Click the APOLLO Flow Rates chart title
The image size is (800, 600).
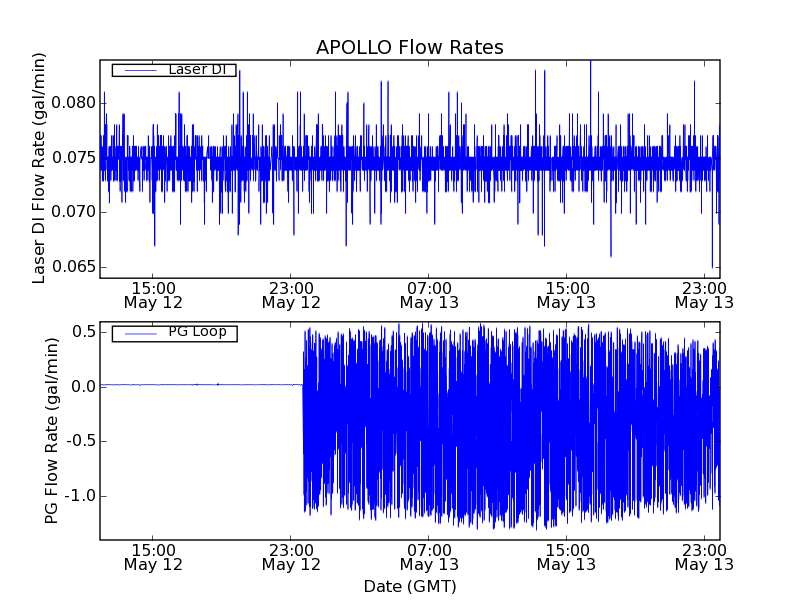point(409,48)
